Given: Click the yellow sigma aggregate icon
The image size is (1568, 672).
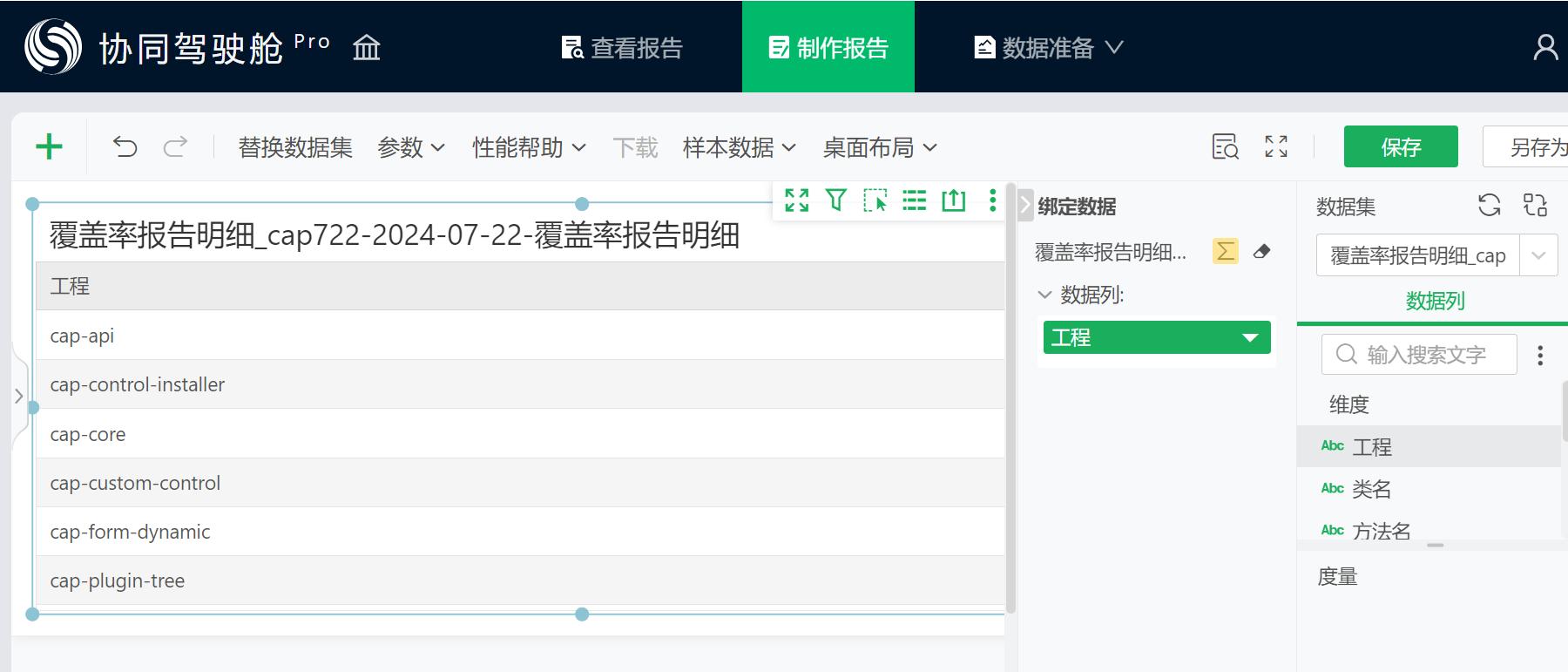Looking at the screenshot, I should coord(1226,252).
